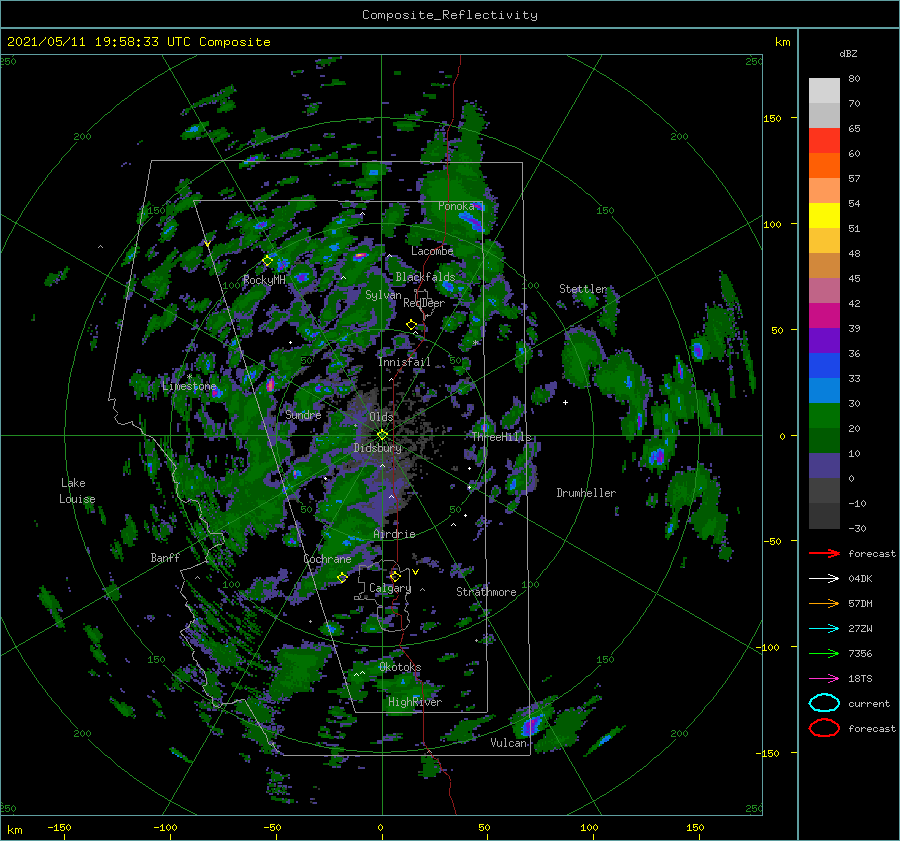The height and width of the screenshot is (841, 900).
Task: Click the 60 dBZ red swatch
Action: [824, 140]
